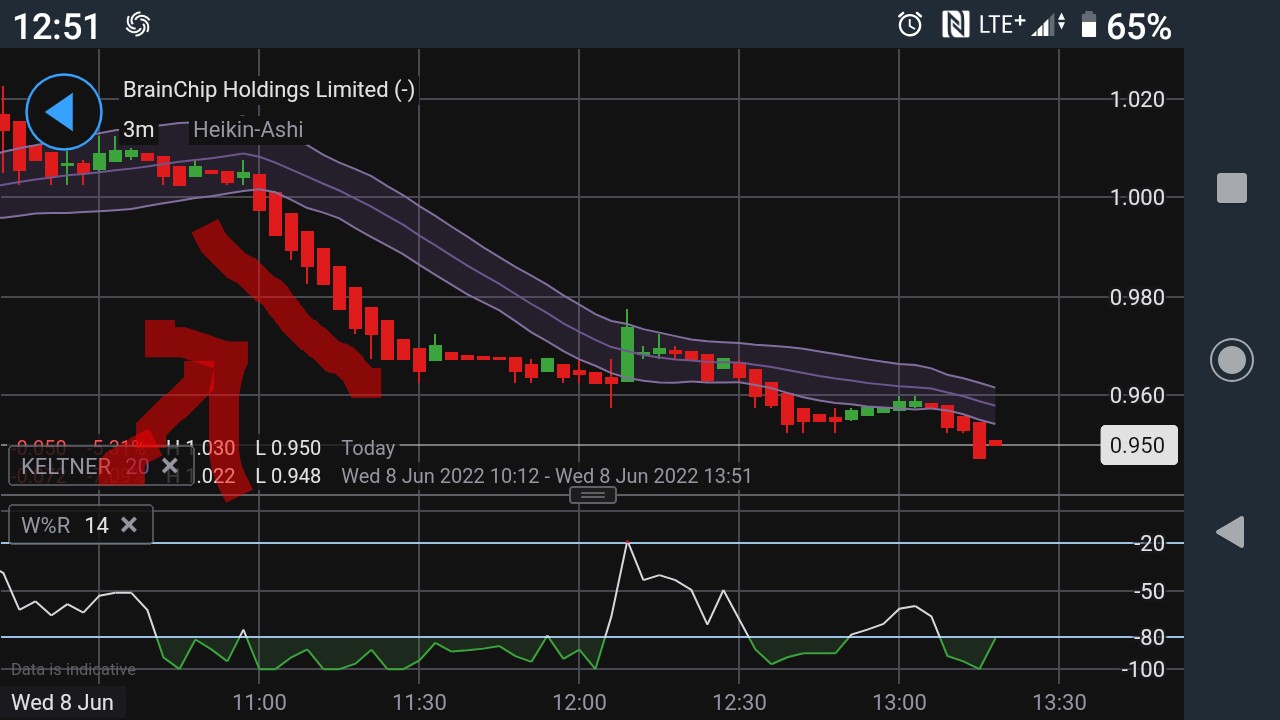
Task: Tap the Wed 8 Jun date label
Action: click(x=62, y=702)
